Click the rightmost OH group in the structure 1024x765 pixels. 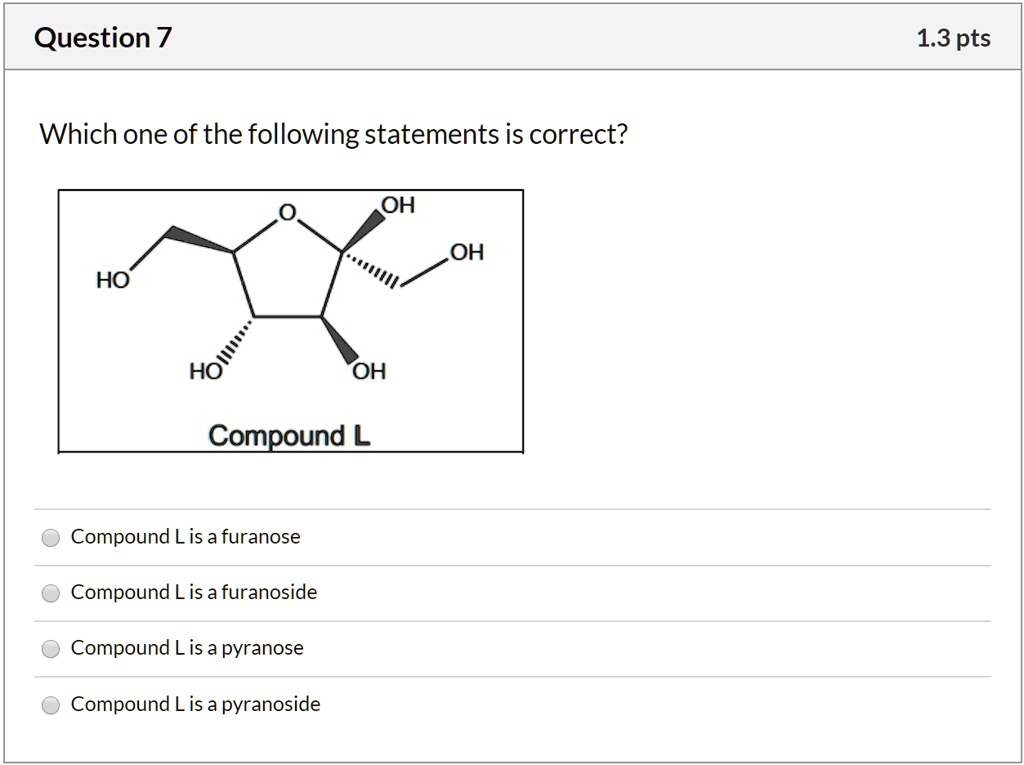point(464,253)
